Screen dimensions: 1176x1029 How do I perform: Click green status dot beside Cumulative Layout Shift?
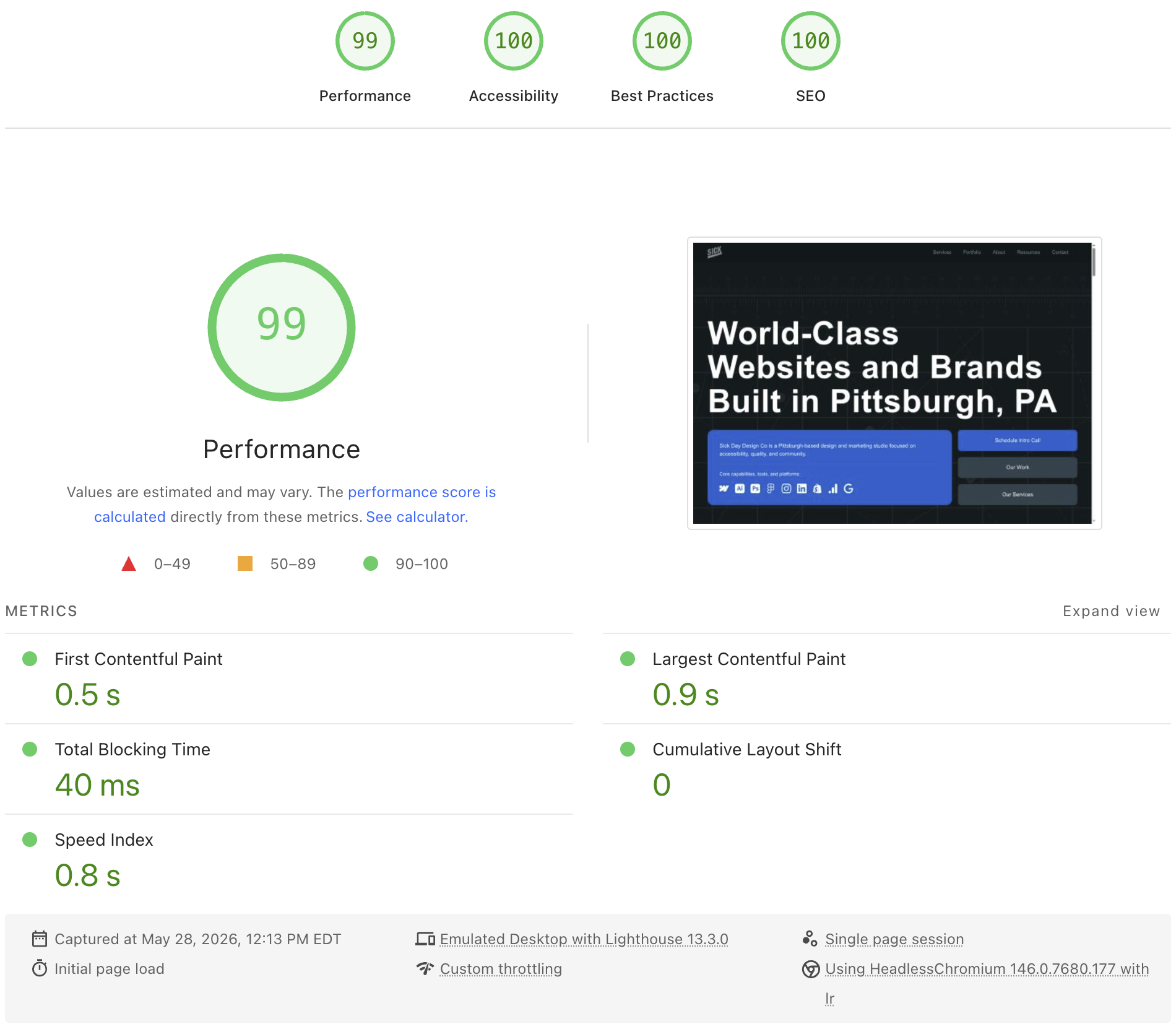(628, 749)
